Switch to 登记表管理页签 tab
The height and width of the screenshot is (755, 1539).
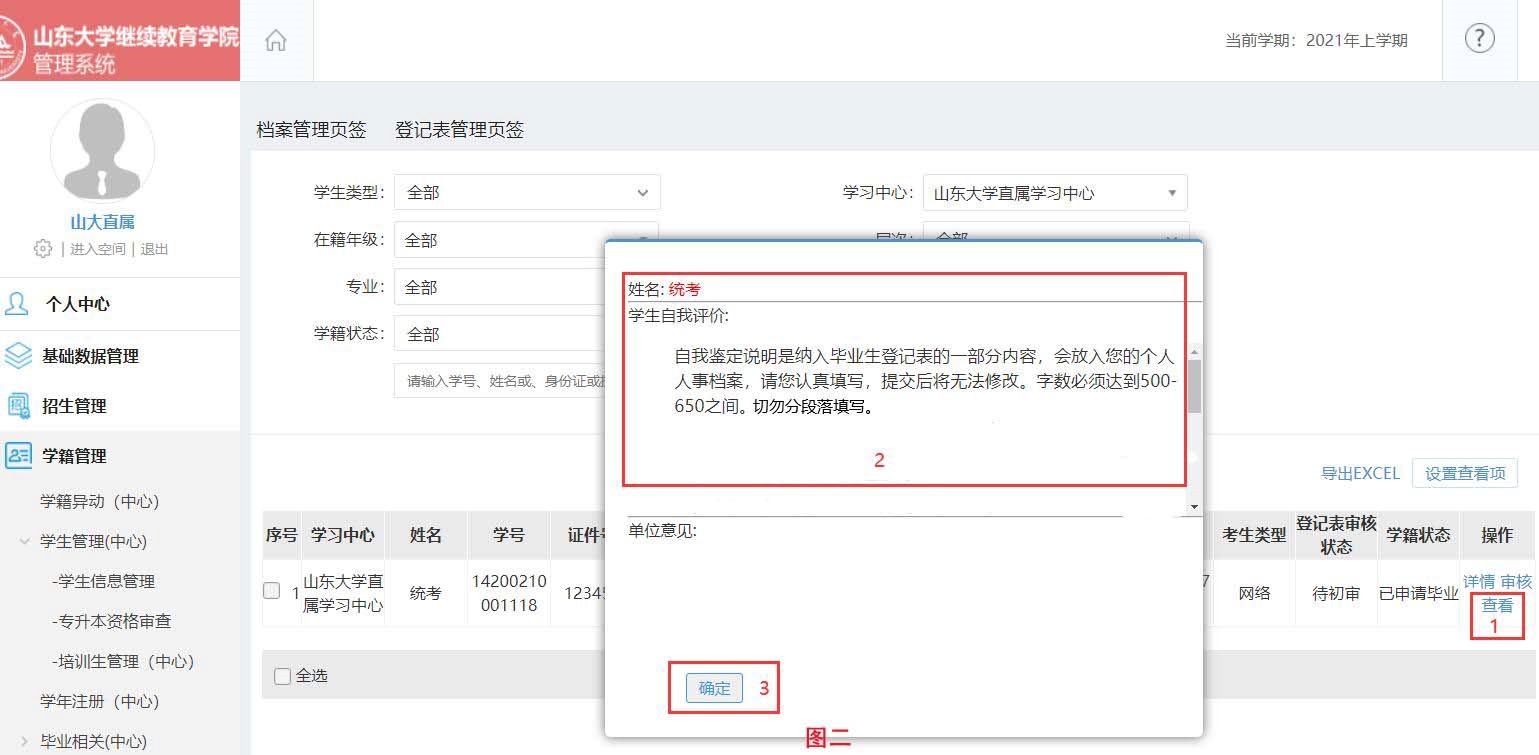click(459, 130)
